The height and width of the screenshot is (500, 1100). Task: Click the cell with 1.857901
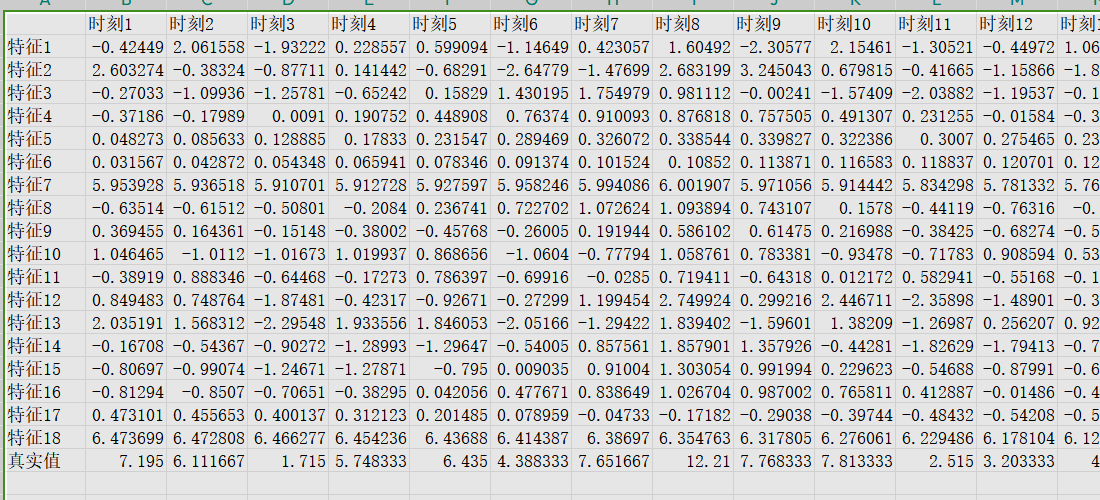(x=692, y=346)
